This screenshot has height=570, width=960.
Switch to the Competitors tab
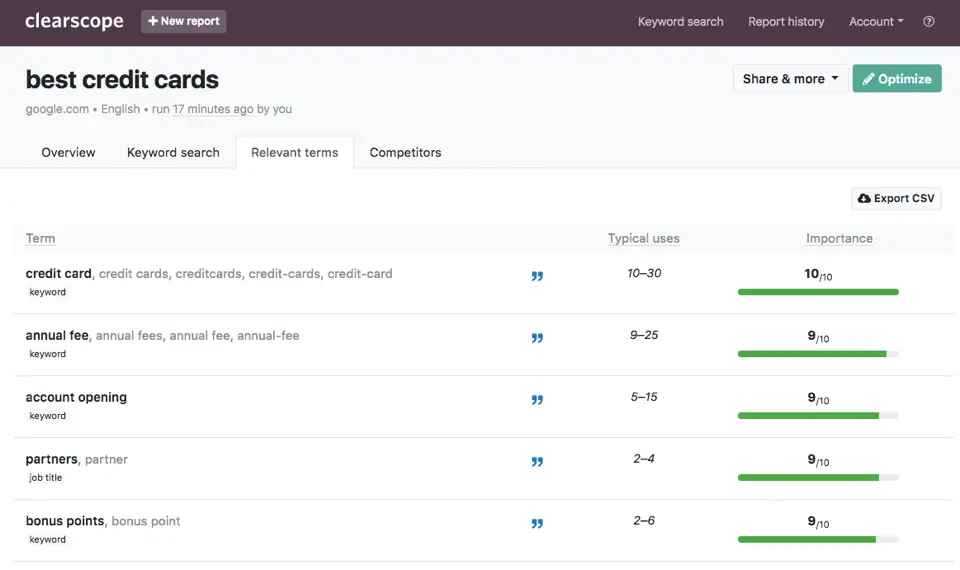pyautogui.click(x=405, y=152)
